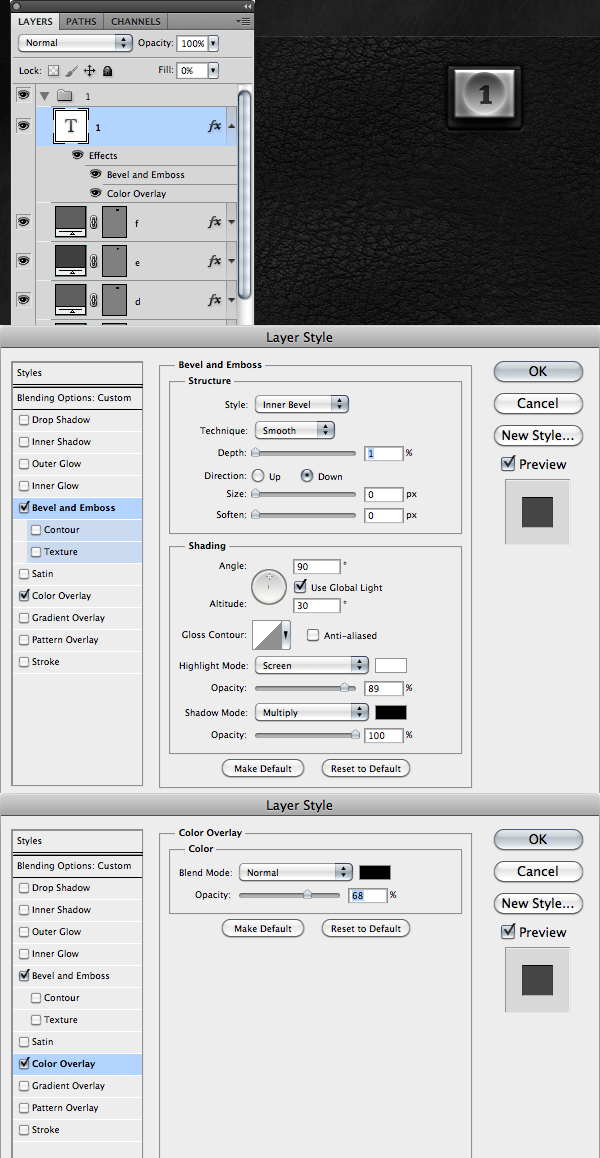Click the lock image pixels brush icon
This screenshot has width=600, height=1158.
tap(72, 71)
